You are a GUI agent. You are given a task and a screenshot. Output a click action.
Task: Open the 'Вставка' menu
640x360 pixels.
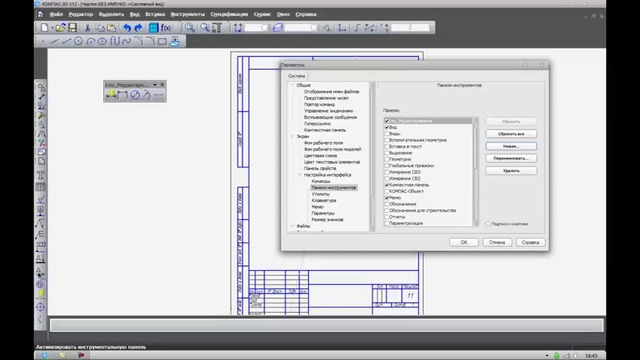pyautogui.click(x=155, y=14)
